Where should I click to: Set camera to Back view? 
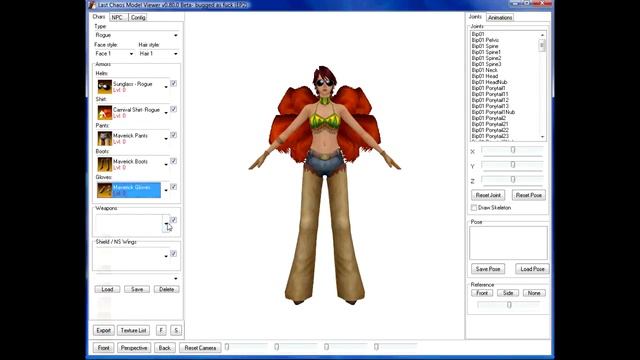[164, 348]
